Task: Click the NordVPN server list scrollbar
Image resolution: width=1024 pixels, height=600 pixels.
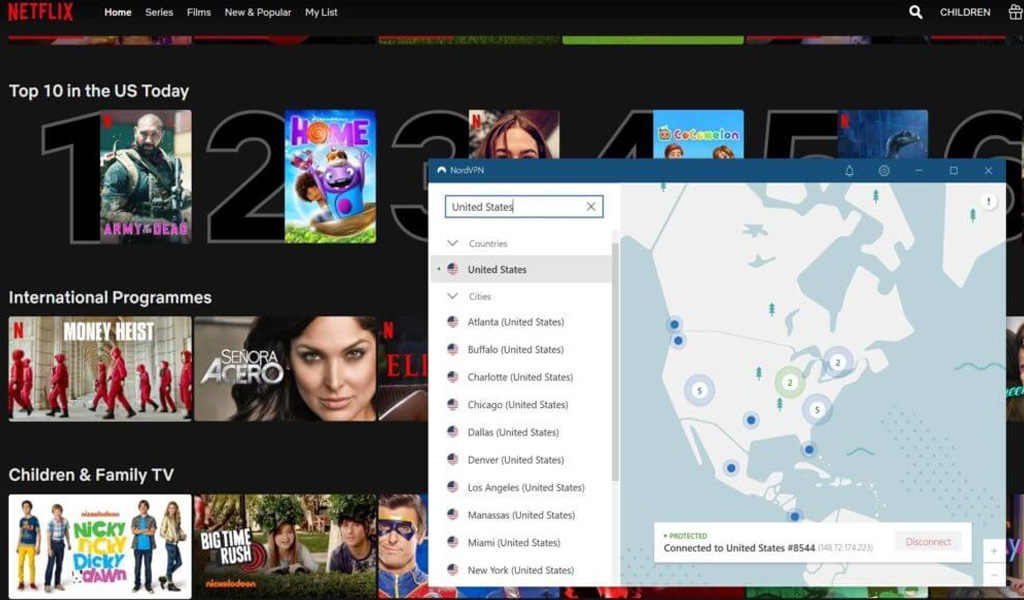Action: 615,362
